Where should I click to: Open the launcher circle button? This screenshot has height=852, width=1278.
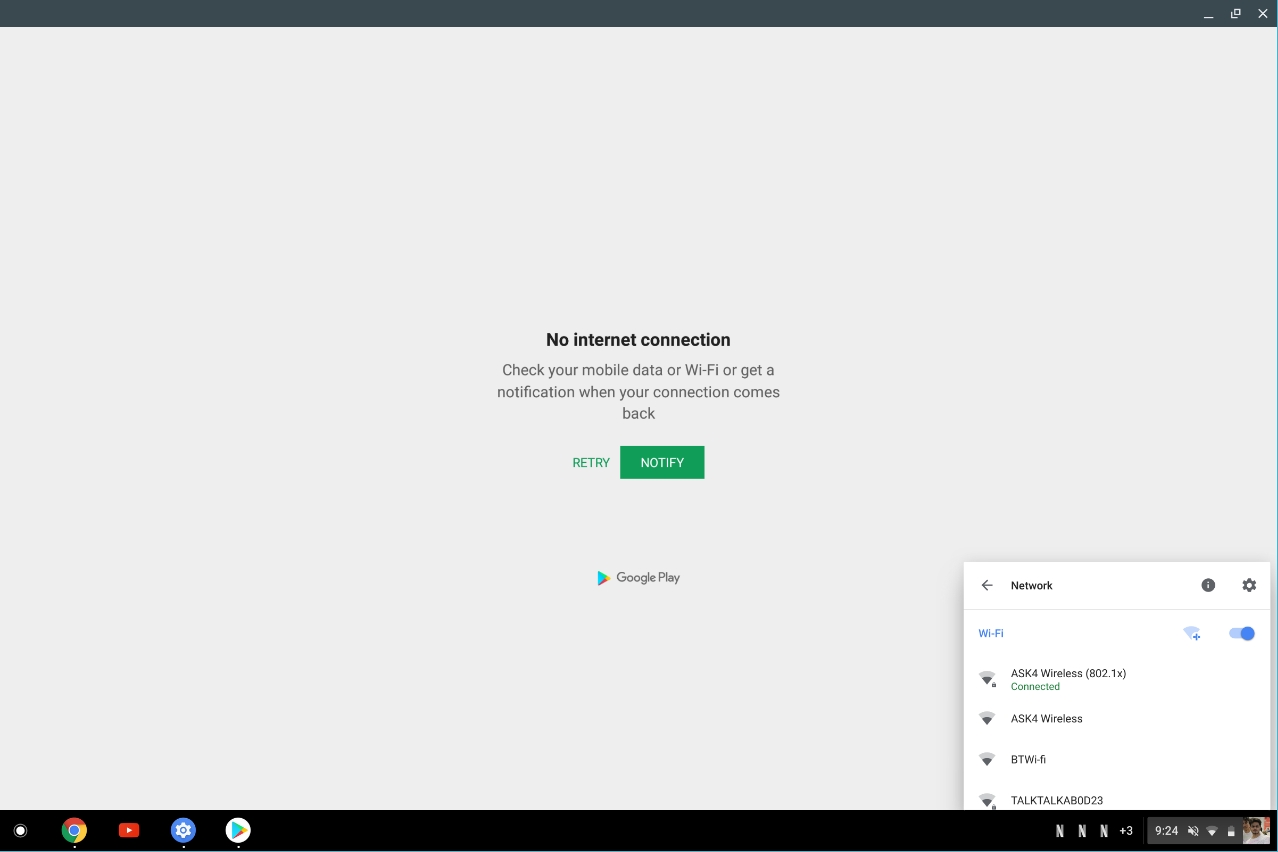[x=20, y=831]
